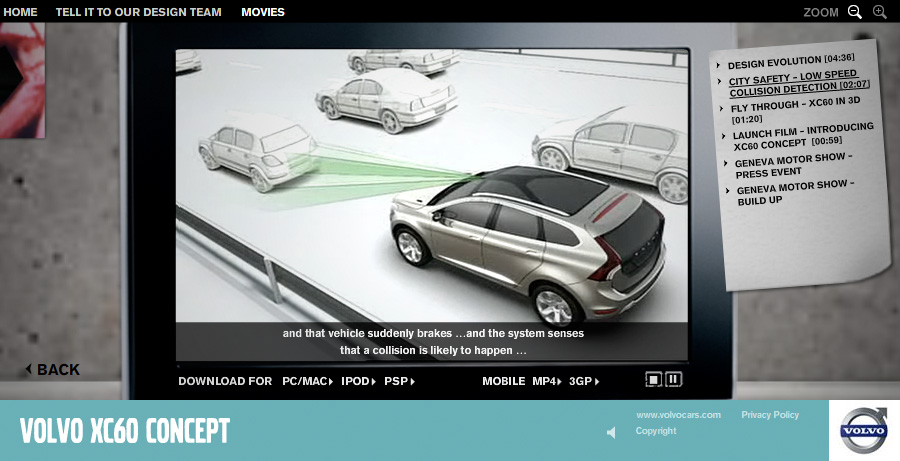900x461 pixels.
Task: Play the Design Evolution movie
Action: 791,61
